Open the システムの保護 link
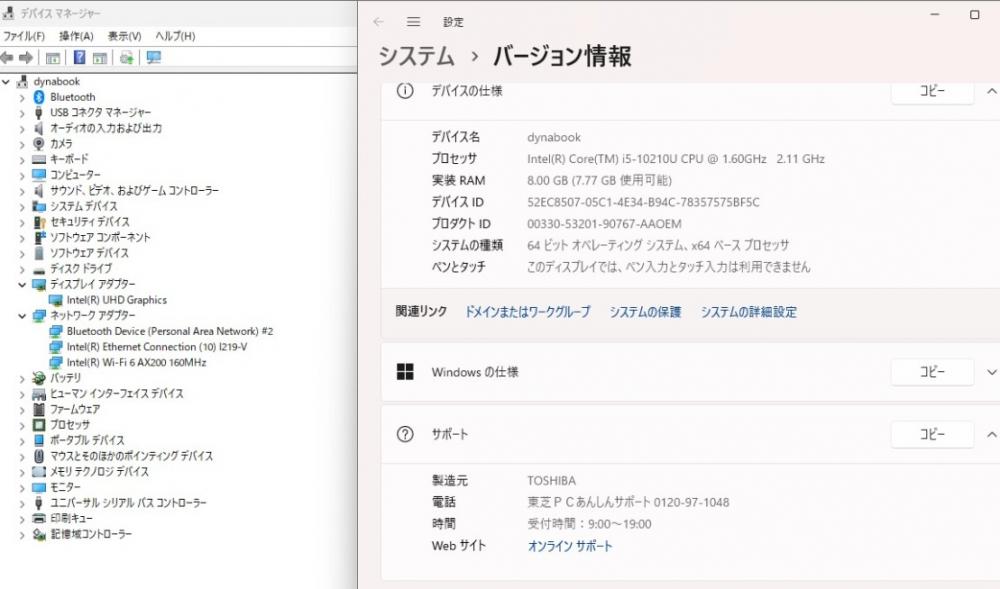 point(645,312)
